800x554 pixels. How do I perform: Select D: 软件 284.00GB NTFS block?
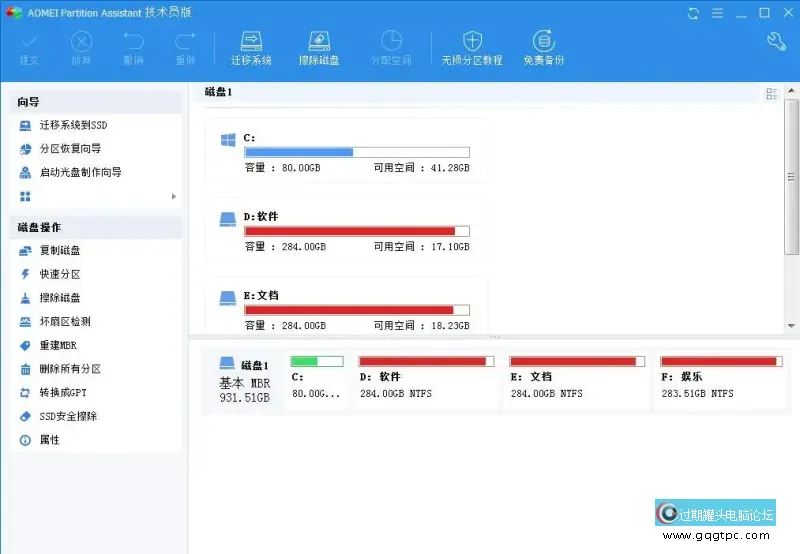tap(427, 380)
